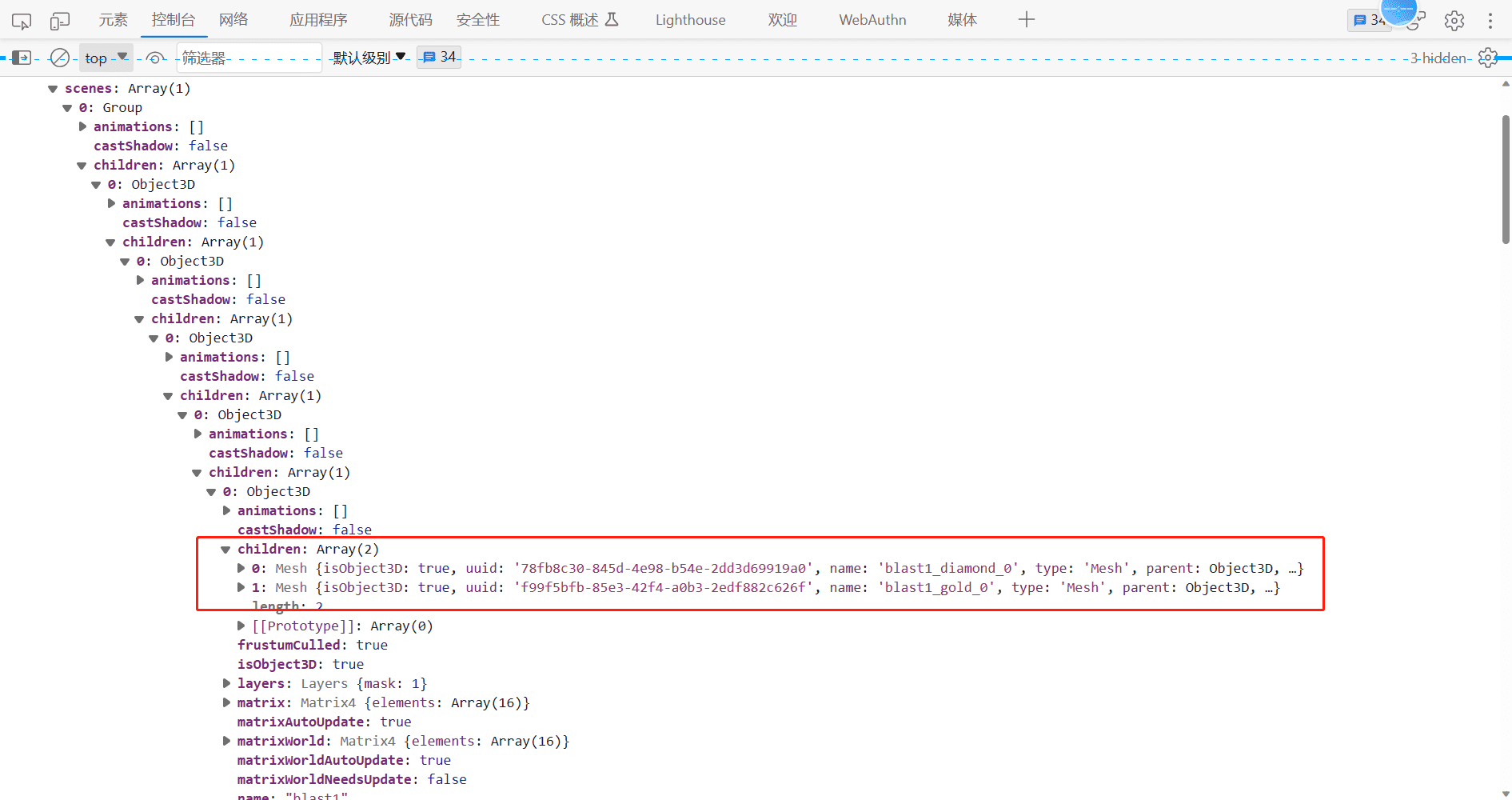Click scrollbar down arrow at bottom right

tap(1506, 794)
